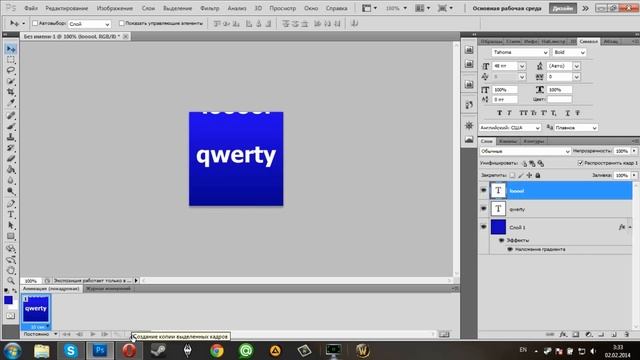Open the font size dropdown

click(522, 66)
